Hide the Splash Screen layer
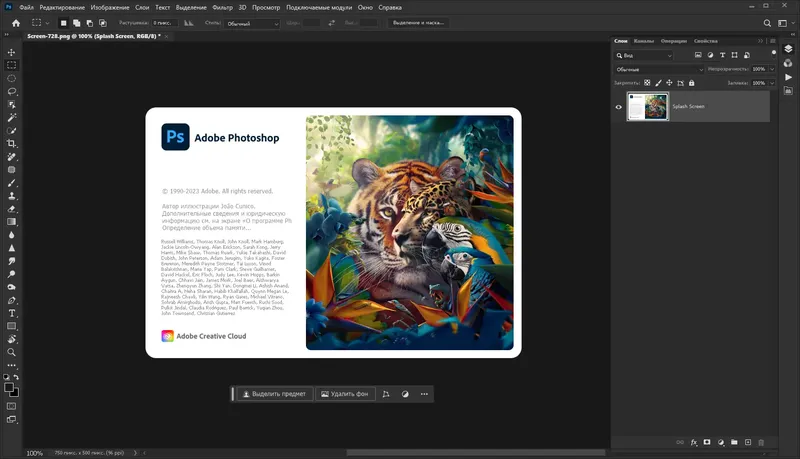Screen dimensions: 800x459 (x=619, y=107)
